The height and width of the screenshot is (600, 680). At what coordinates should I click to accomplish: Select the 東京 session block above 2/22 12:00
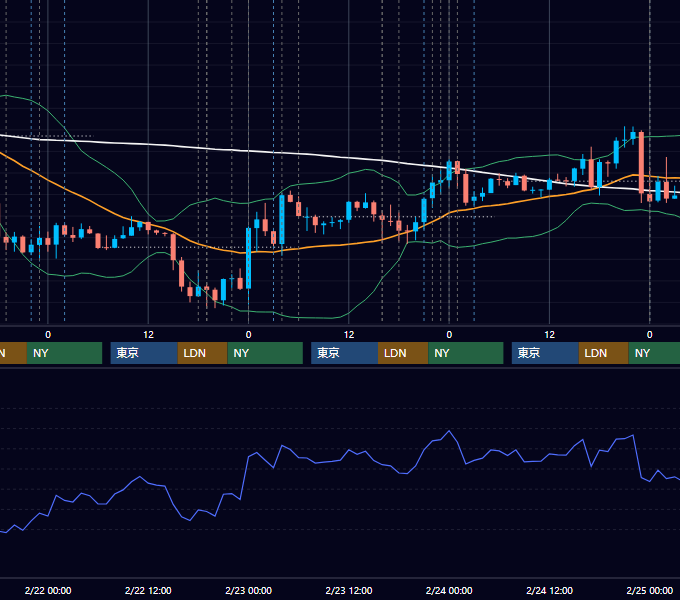(x=144, y=353)
